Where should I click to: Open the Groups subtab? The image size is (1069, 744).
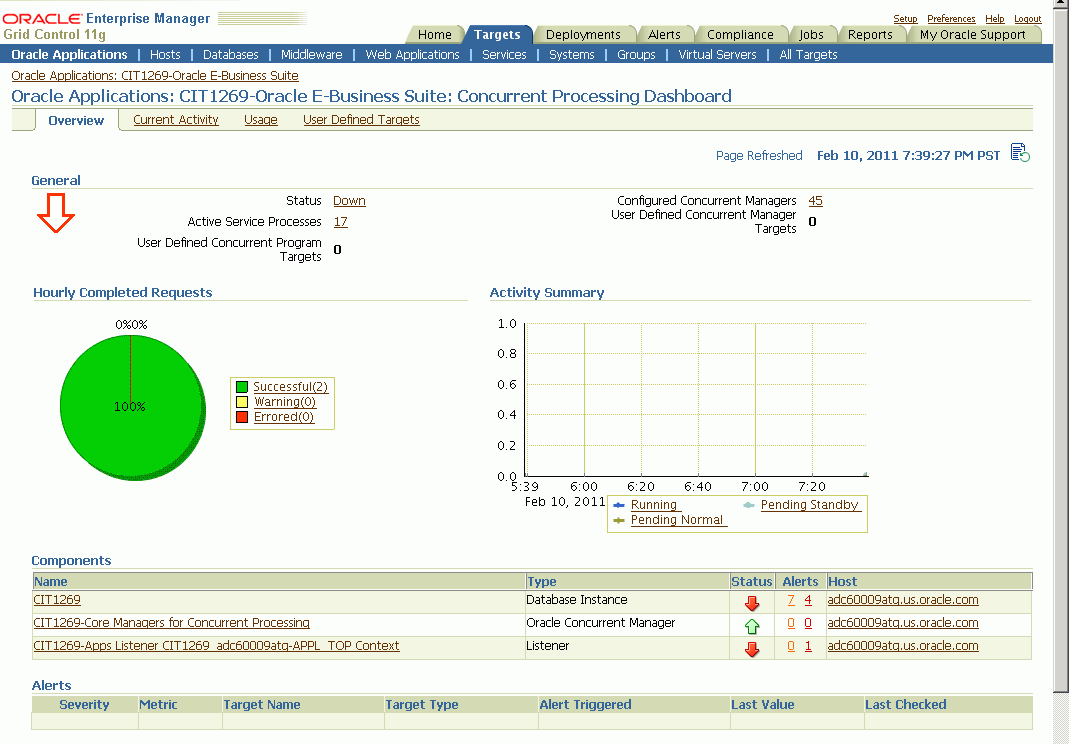636,55
